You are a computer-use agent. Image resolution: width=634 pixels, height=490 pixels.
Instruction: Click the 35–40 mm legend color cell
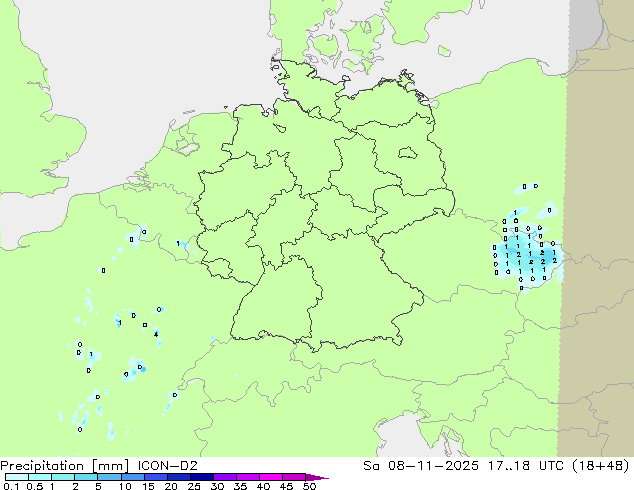(x=248, y=477)
